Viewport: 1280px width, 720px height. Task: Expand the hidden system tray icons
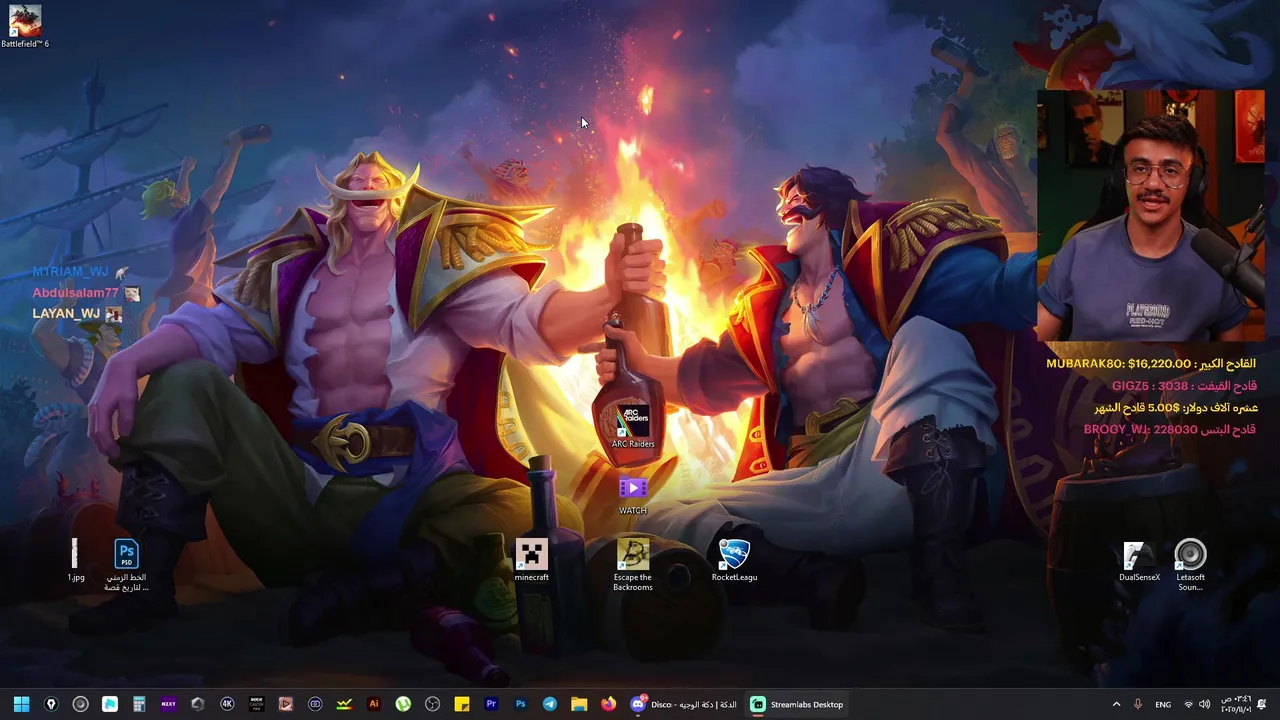(1116, 704)
